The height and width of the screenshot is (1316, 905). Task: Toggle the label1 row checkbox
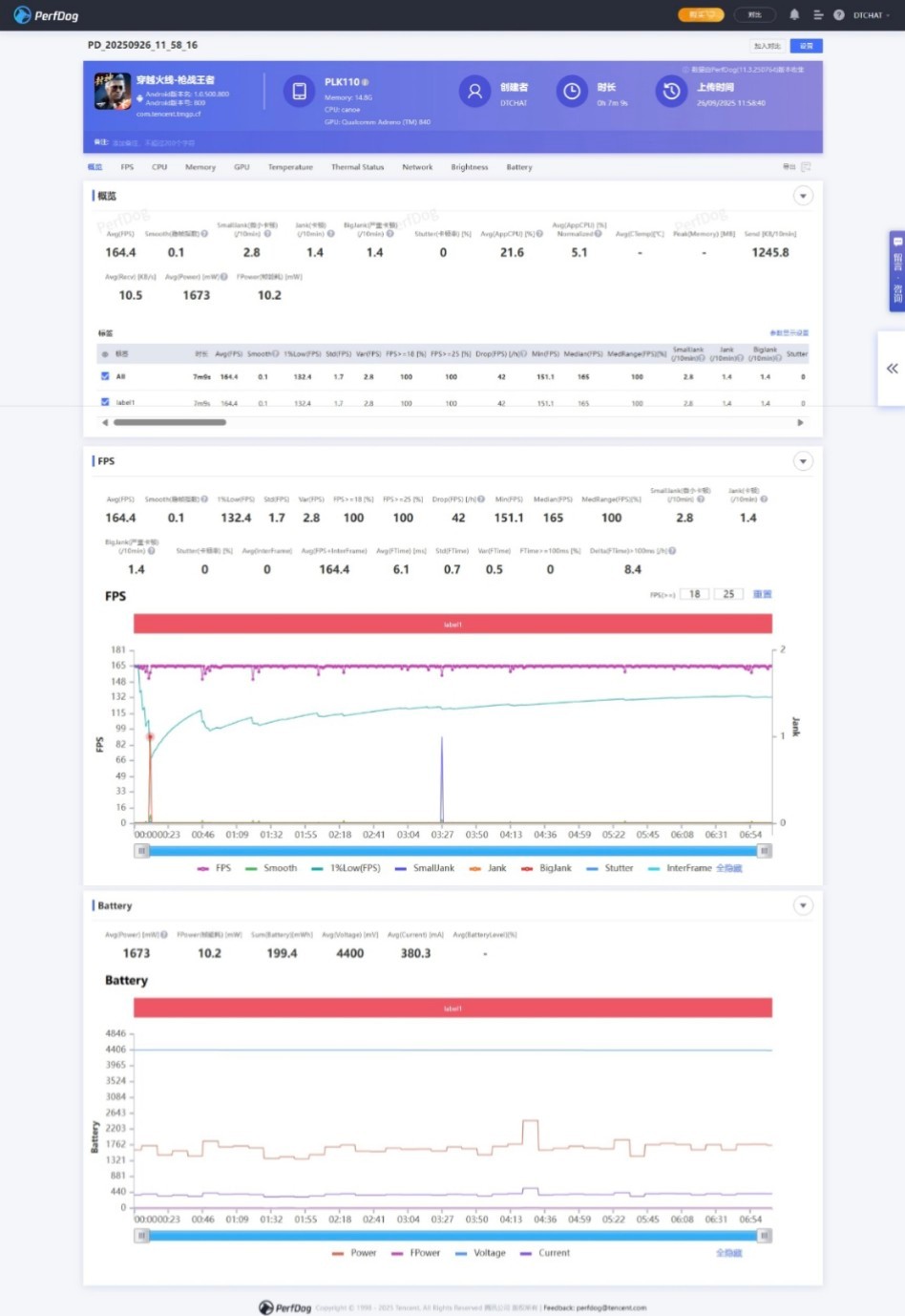105,402
